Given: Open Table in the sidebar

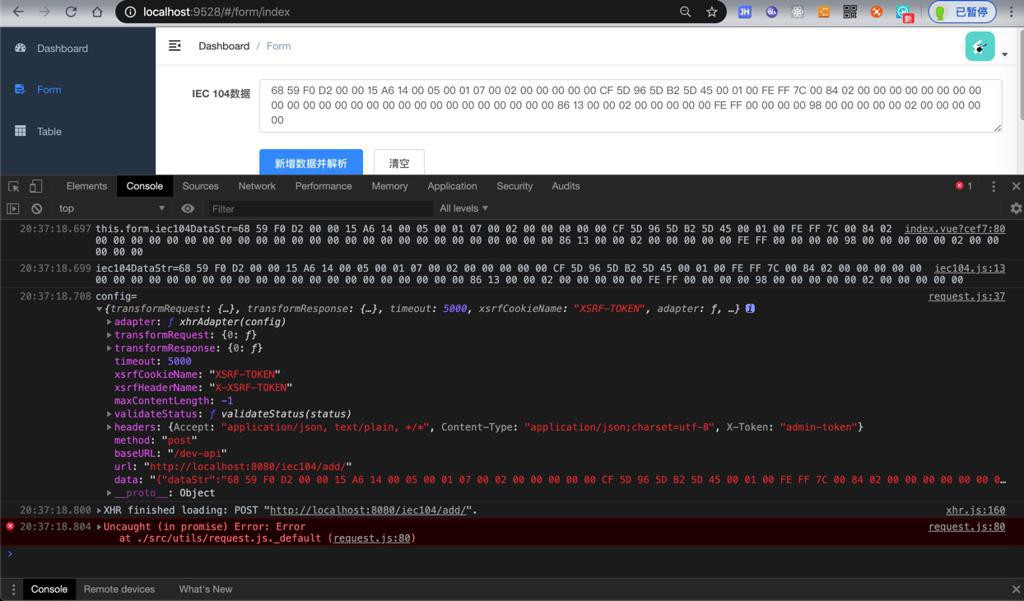Looking at the screenshot, I should click(49, 131).
